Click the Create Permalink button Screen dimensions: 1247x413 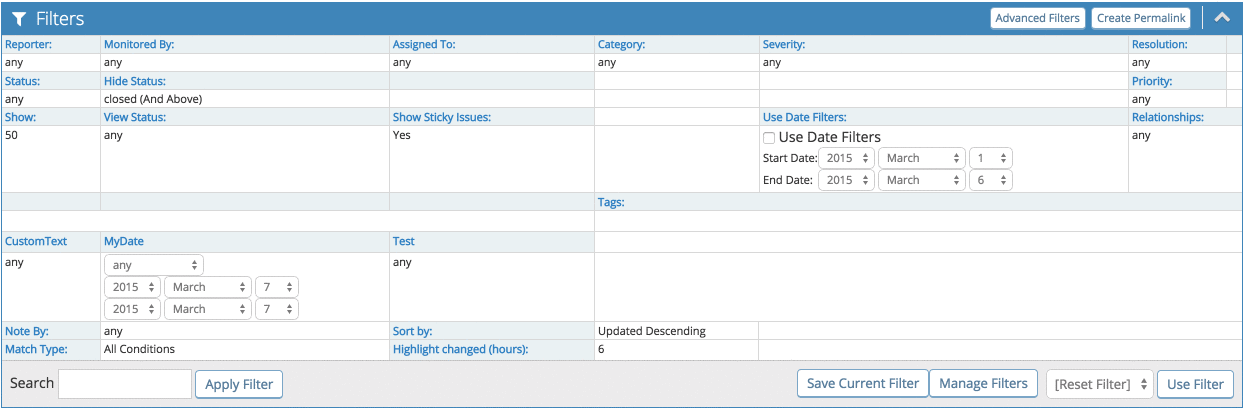pyautogui.click(x=1139, y=18)
